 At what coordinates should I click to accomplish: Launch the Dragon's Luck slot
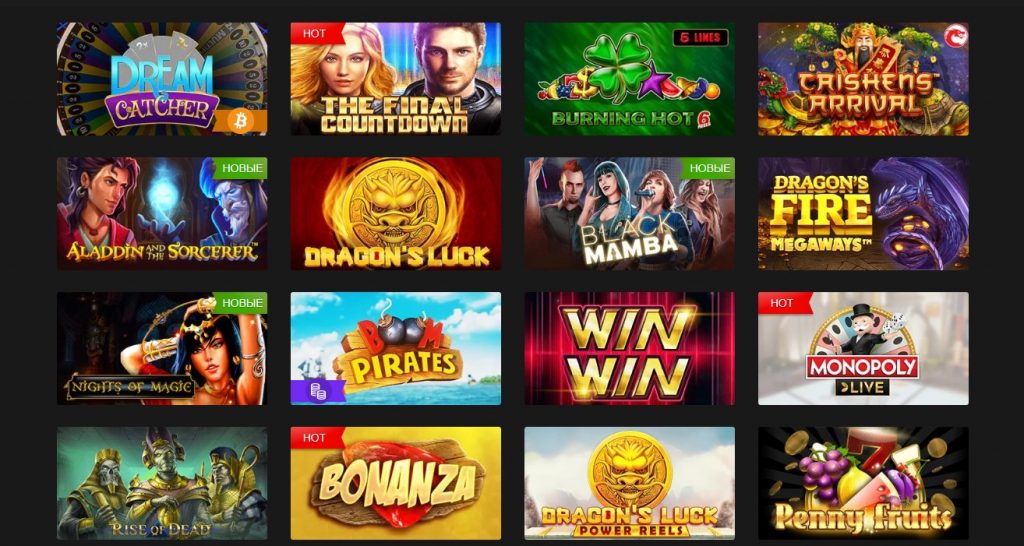[x=396, y=214]
